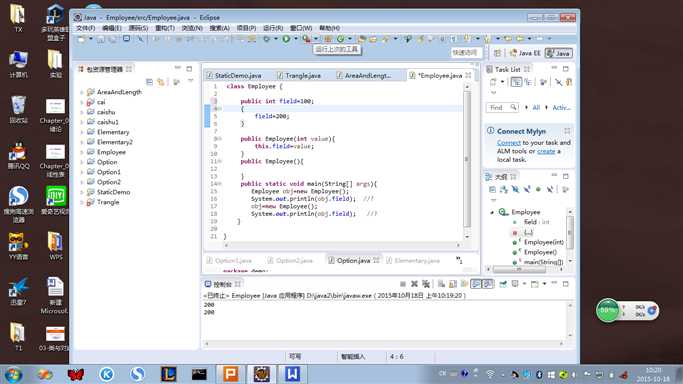Click the Collapse All icon in Package Explorer

click(149, 81)
